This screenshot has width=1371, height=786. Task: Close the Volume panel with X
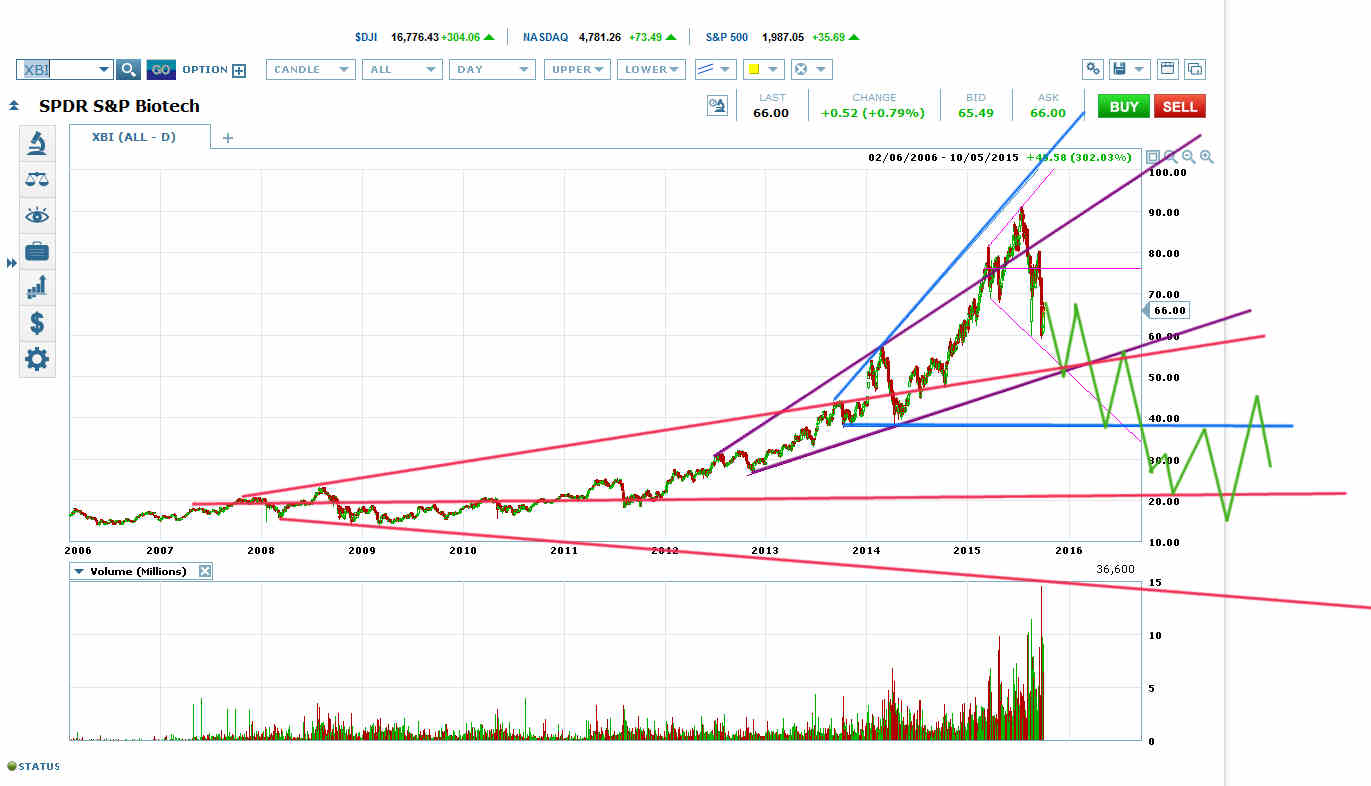[x=204, y=571]
